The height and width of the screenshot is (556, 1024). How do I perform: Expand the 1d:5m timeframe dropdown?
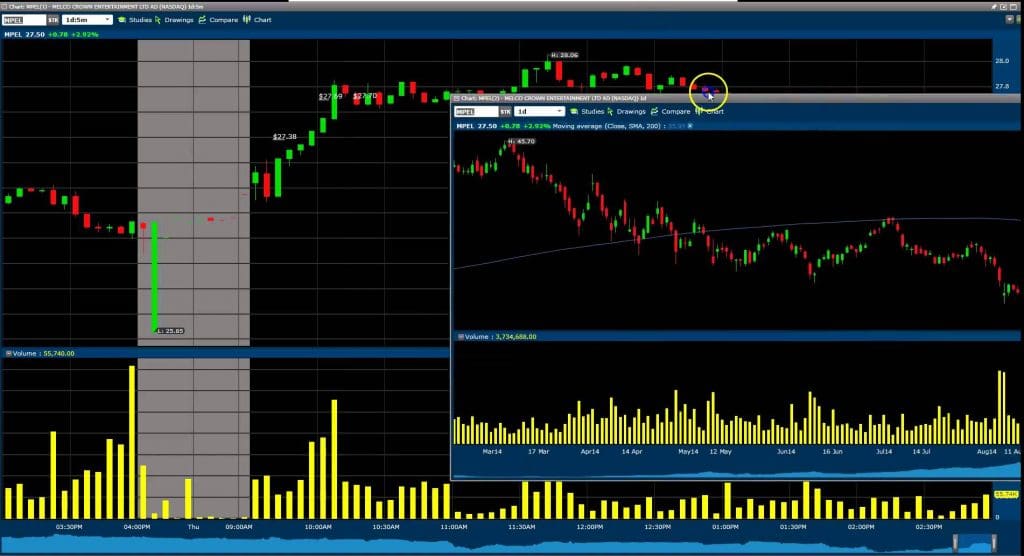tap(87, 20)
